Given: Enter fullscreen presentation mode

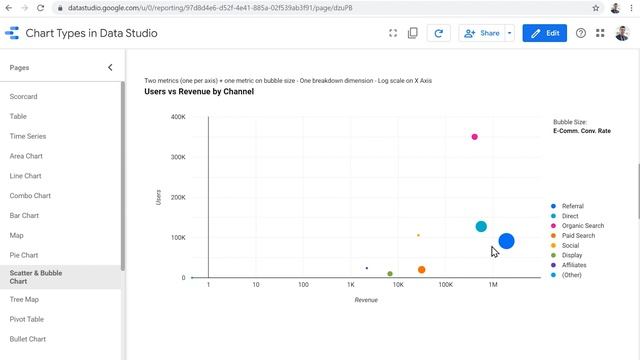Looking at the screenshot, I should [393, 33].
